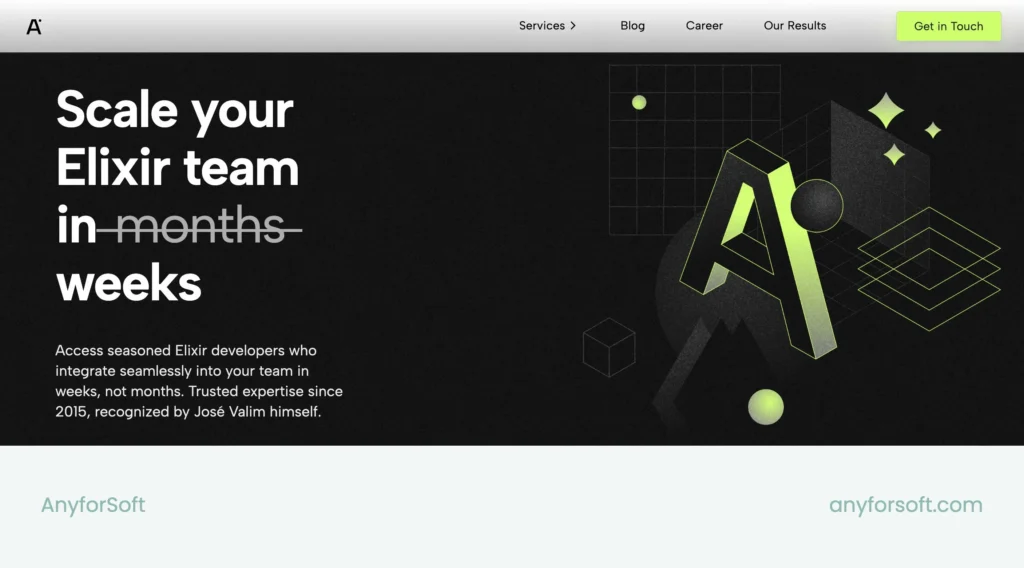Click the large green sparkle star
Viewport: 1024px width, 568px height.
[886, 110]
